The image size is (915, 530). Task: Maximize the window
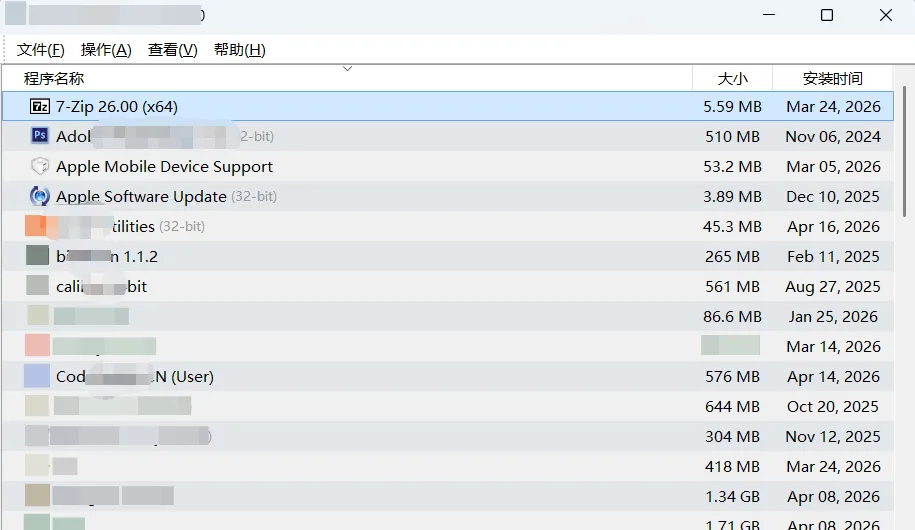tap(827, 15)
